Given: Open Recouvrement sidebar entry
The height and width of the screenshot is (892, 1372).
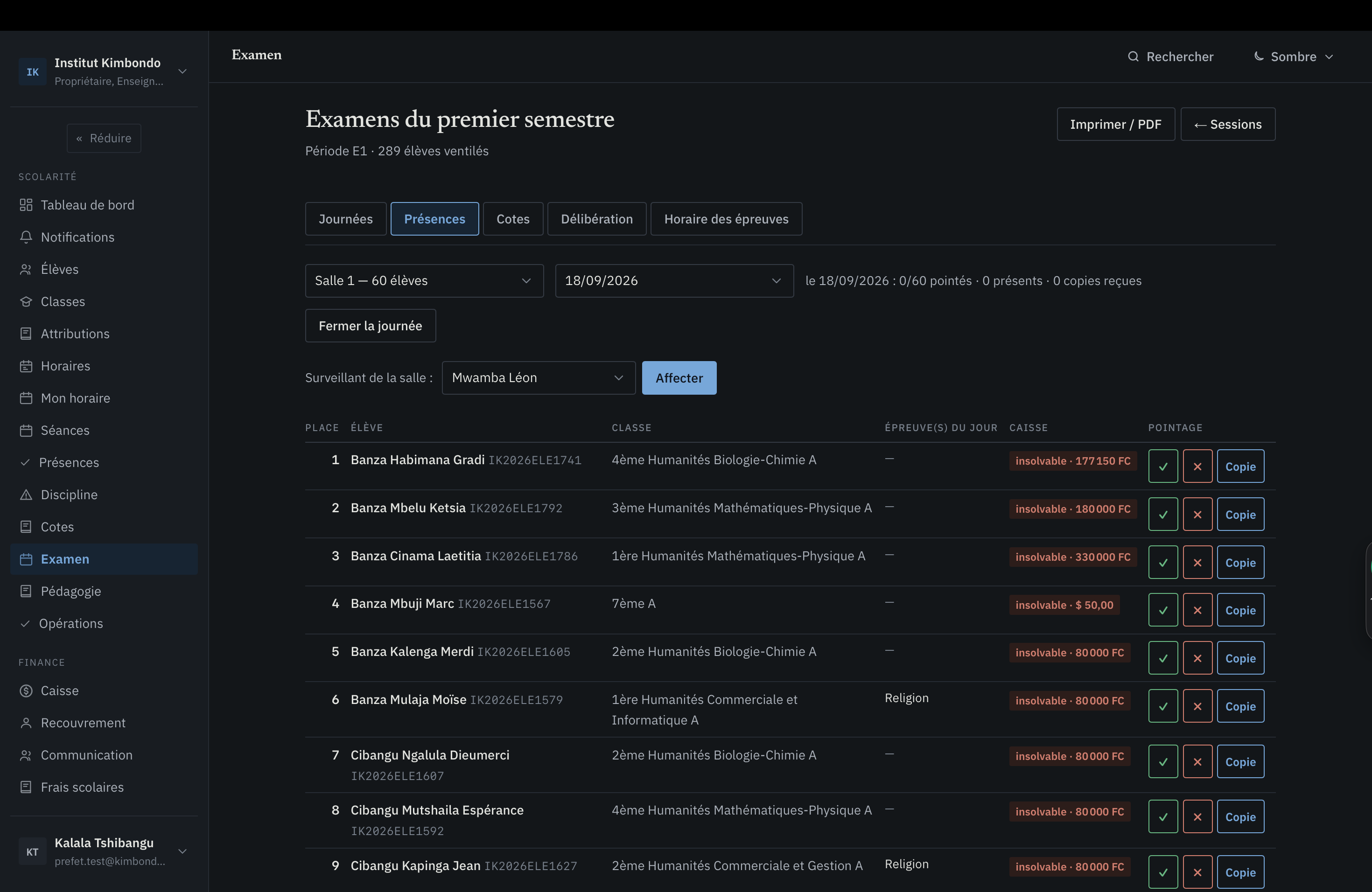Looking at the screenshot, I should coord(104,723).
